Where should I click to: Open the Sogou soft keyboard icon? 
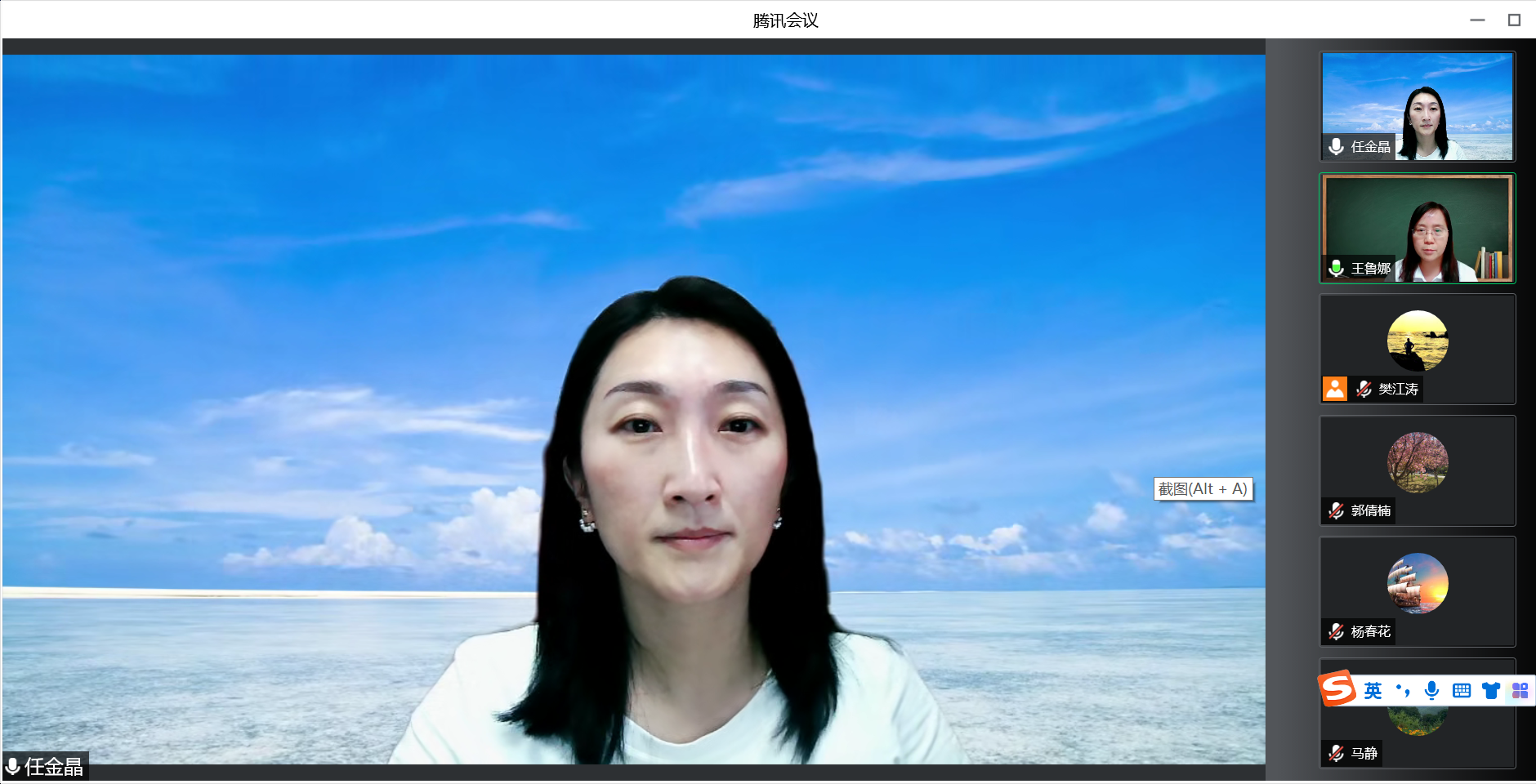point(1462,691)
